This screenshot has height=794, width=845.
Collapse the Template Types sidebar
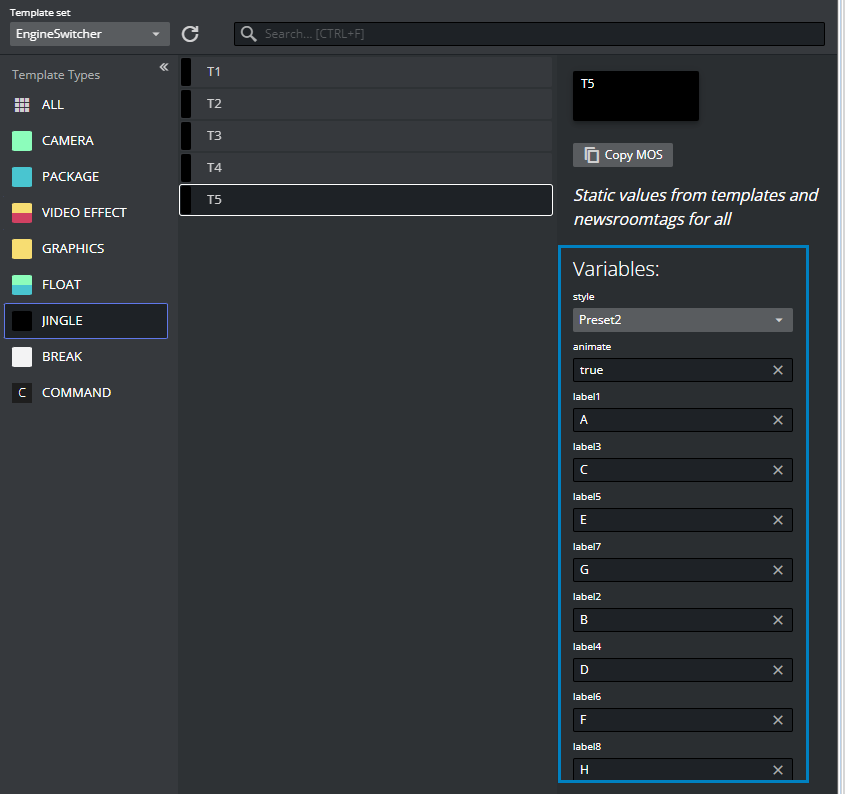pos(164,67)
